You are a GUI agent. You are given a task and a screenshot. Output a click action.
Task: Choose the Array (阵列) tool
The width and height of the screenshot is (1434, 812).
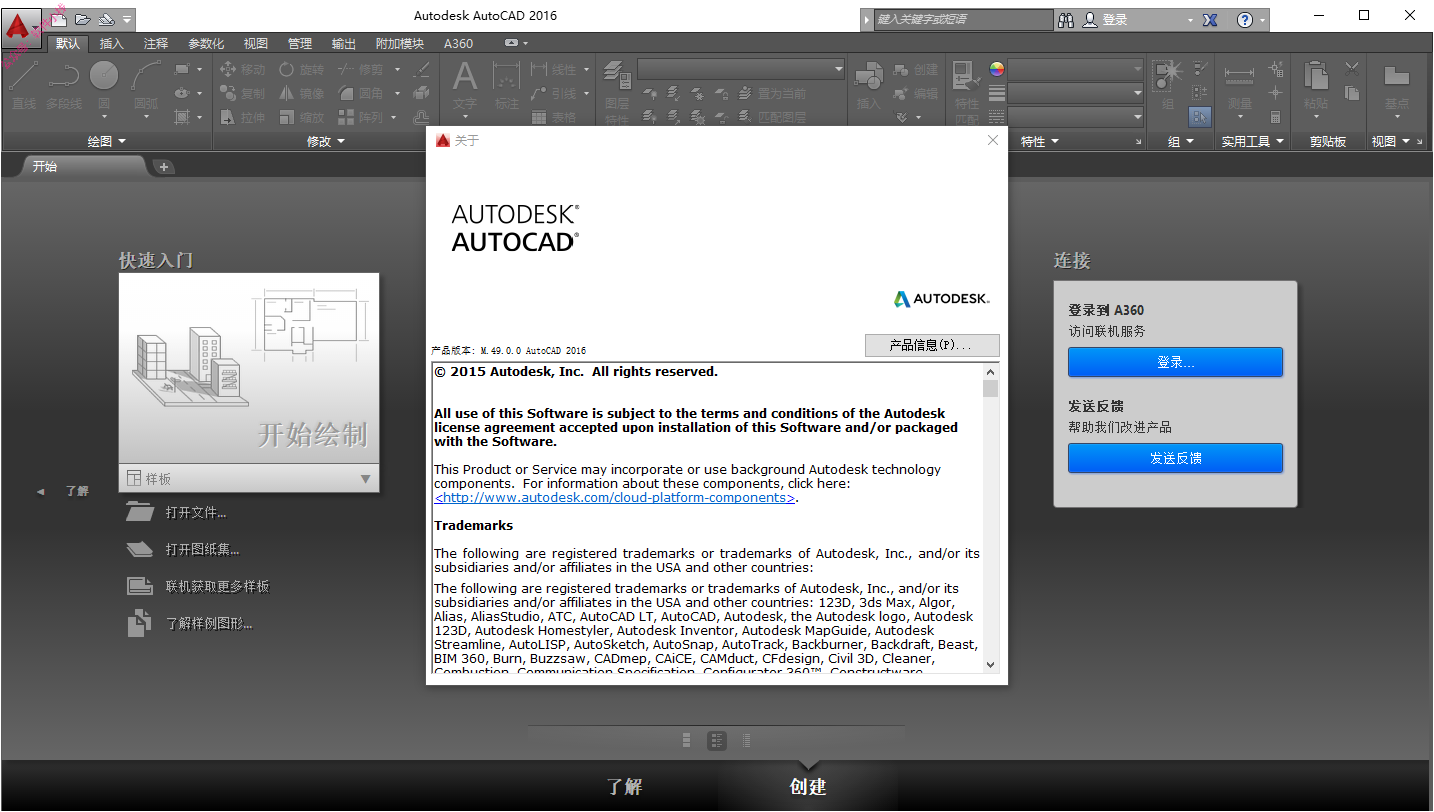(x=361, y=117)
